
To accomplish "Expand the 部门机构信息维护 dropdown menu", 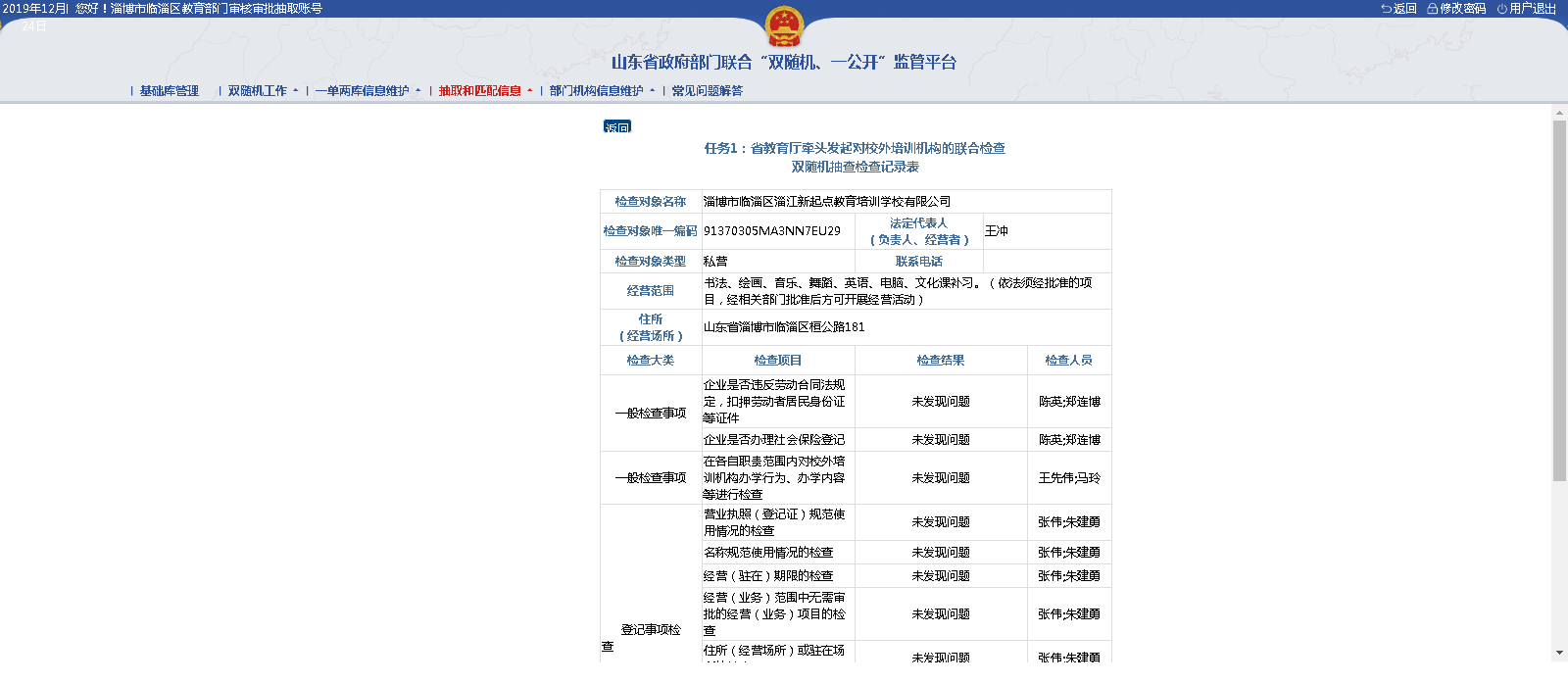I will (602, 91).
